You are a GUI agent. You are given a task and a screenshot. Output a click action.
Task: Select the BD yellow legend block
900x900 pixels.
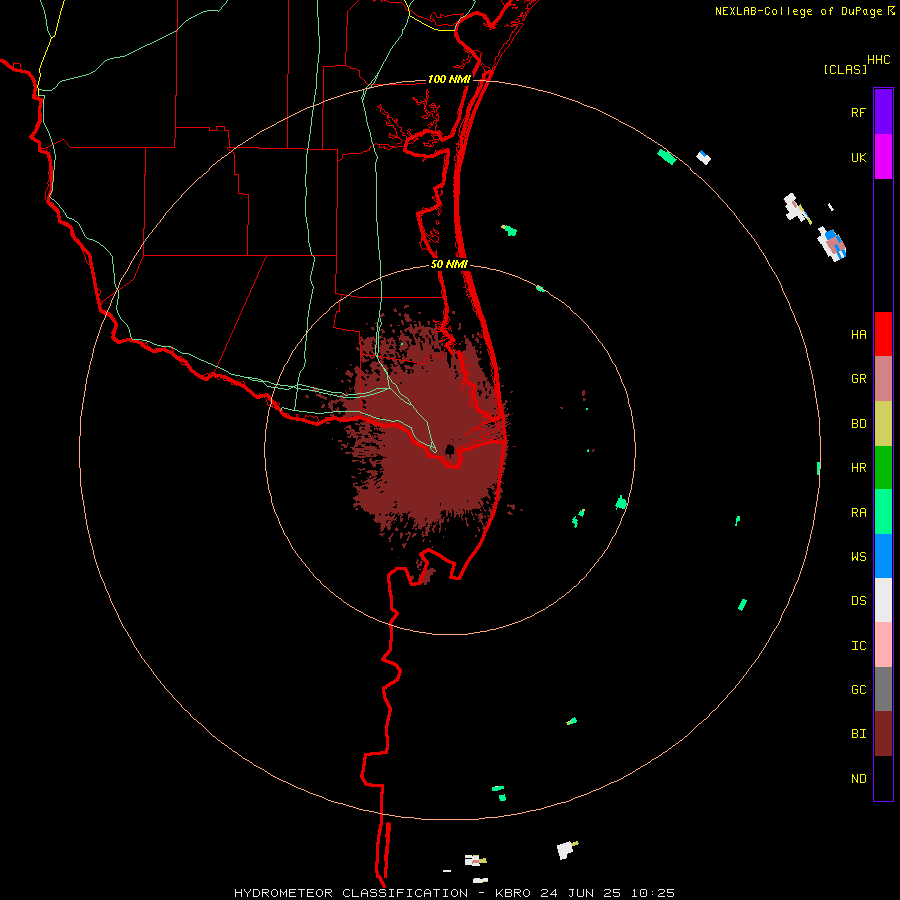click(883, 424)
